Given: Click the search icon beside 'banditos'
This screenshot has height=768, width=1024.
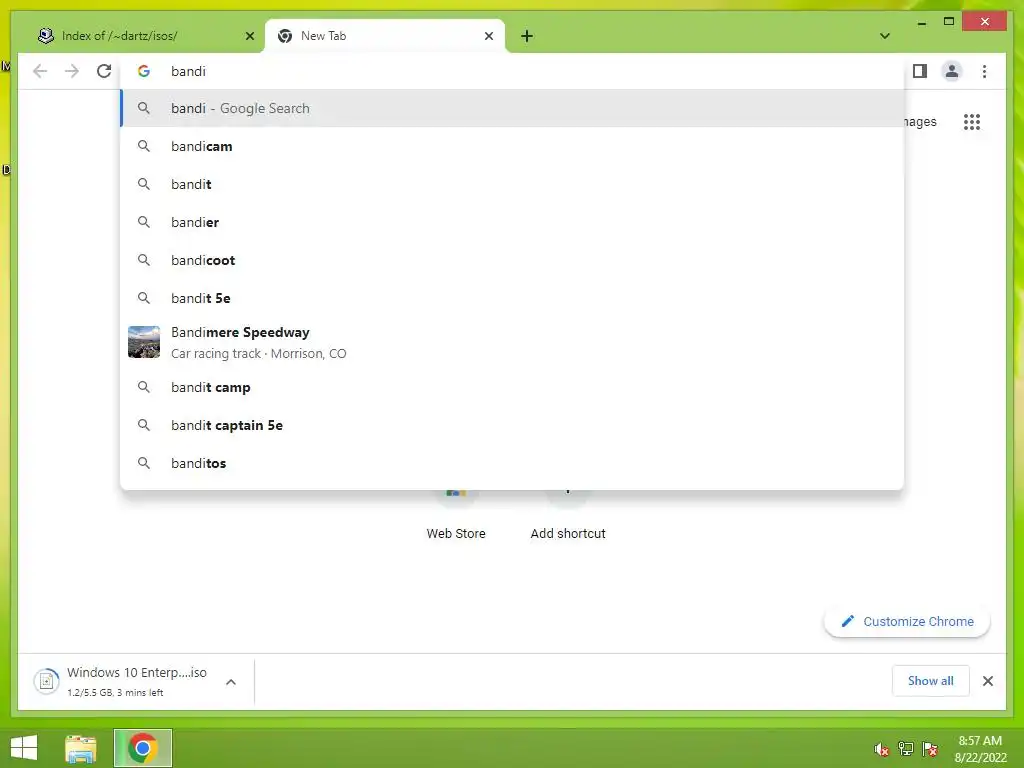Looking at the screenshot, I should [144, 463].
